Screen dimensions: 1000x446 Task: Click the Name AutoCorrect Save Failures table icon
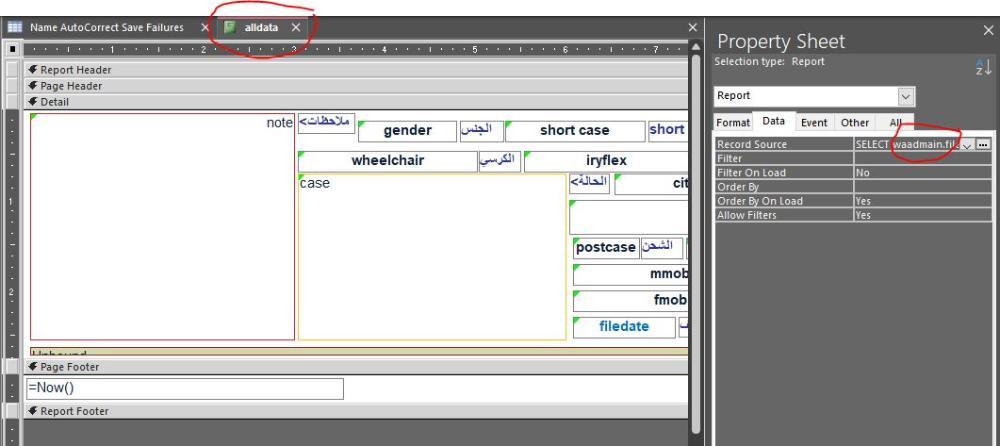tap(13, 26)
